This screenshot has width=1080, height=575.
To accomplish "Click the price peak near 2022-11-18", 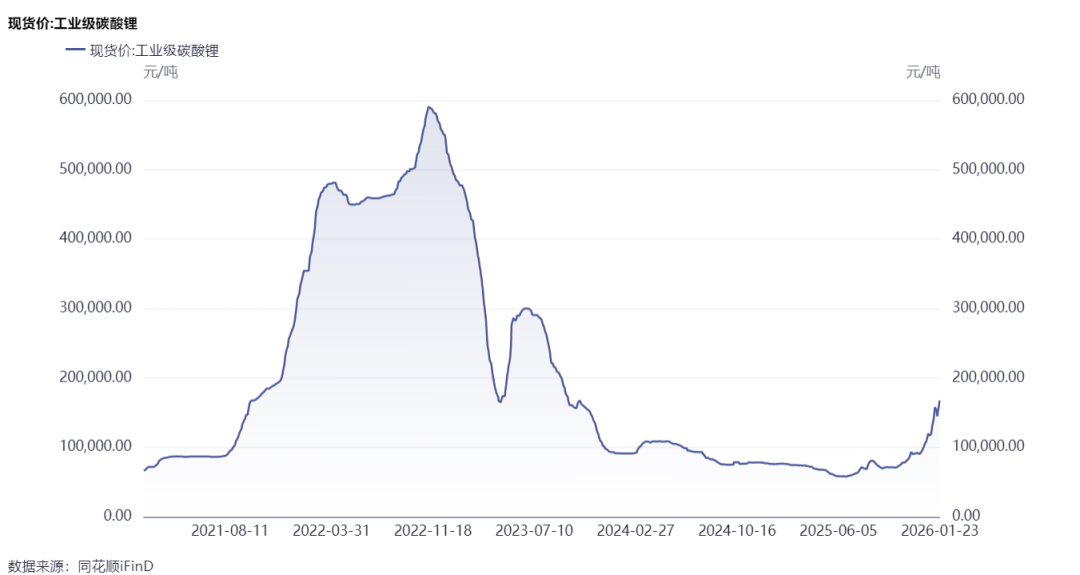I will tap(428, 107).
